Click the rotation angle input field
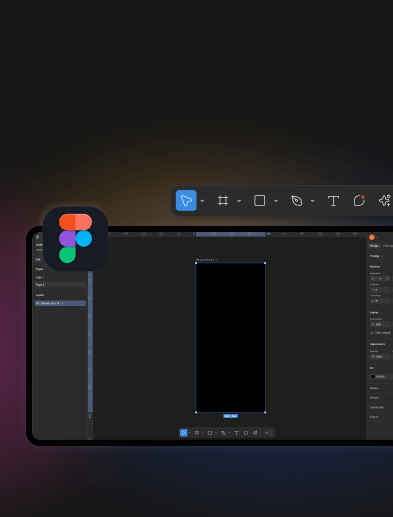Viewport: 393px width, 517px height. 380,301
